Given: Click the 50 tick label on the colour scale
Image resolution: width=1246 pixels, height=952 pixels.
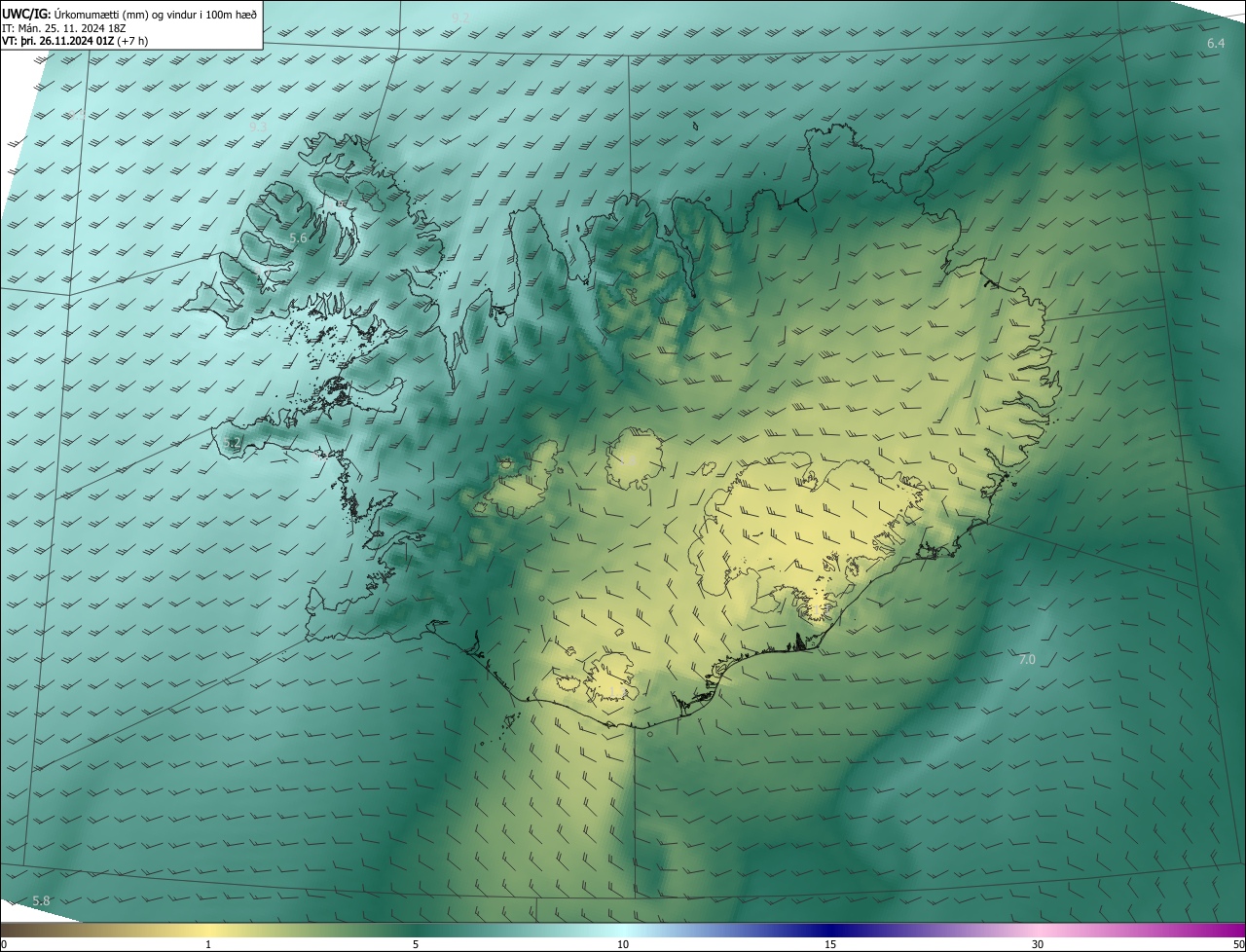Looking at the screenshot, I should pos(1238,944).
